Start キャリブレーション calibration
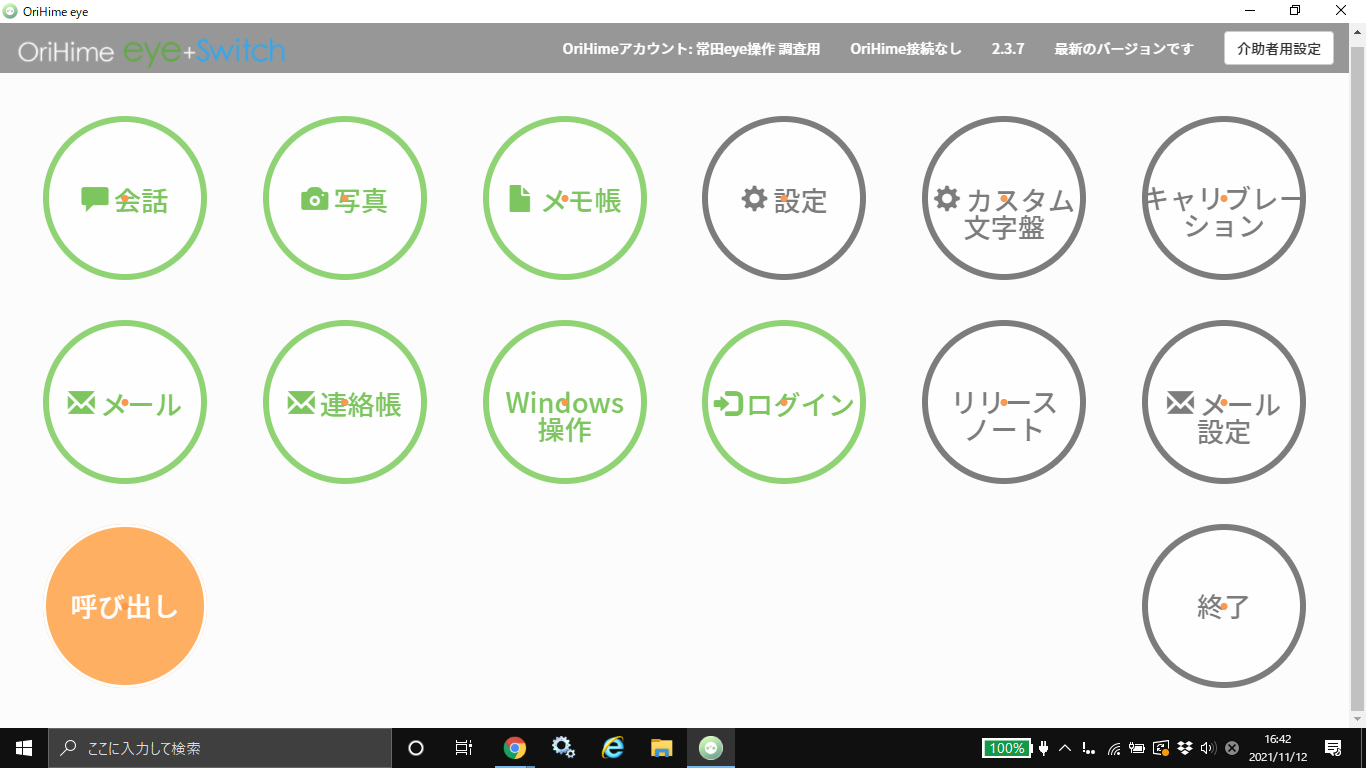 1224,199
